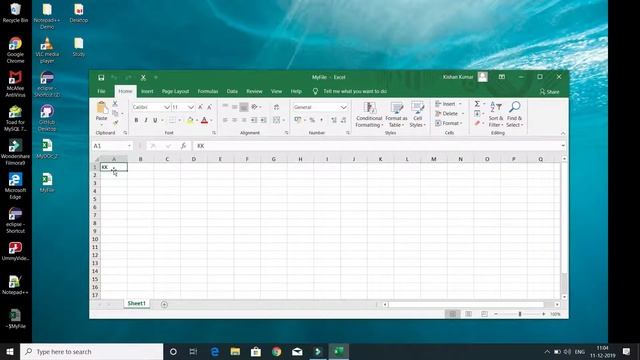Image resolution: width=640 pixels, height=360 pixels.
Task: Open Google Chrome from taskbar
Action: click(x=276, y=351)
